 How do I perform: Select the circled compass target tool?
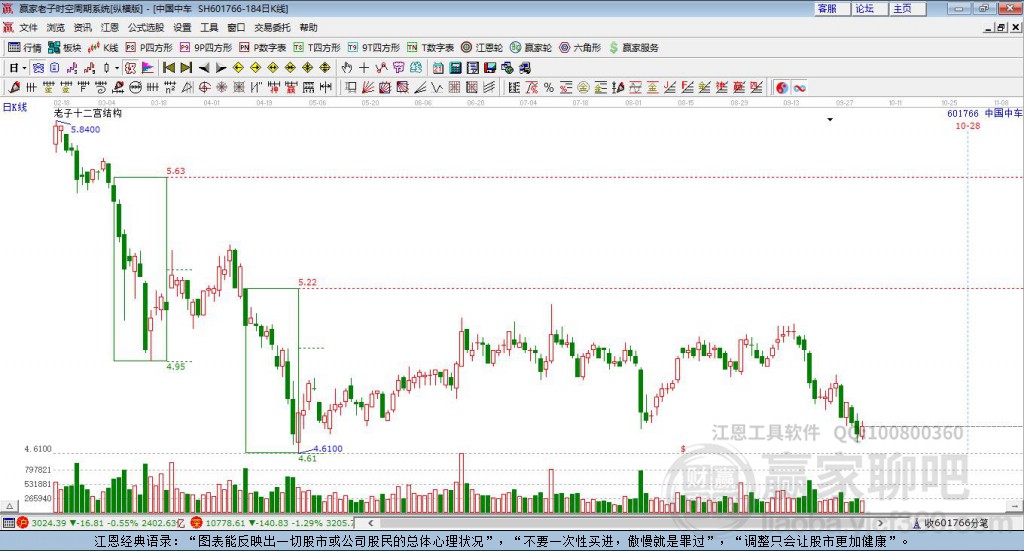coord(204,87)
